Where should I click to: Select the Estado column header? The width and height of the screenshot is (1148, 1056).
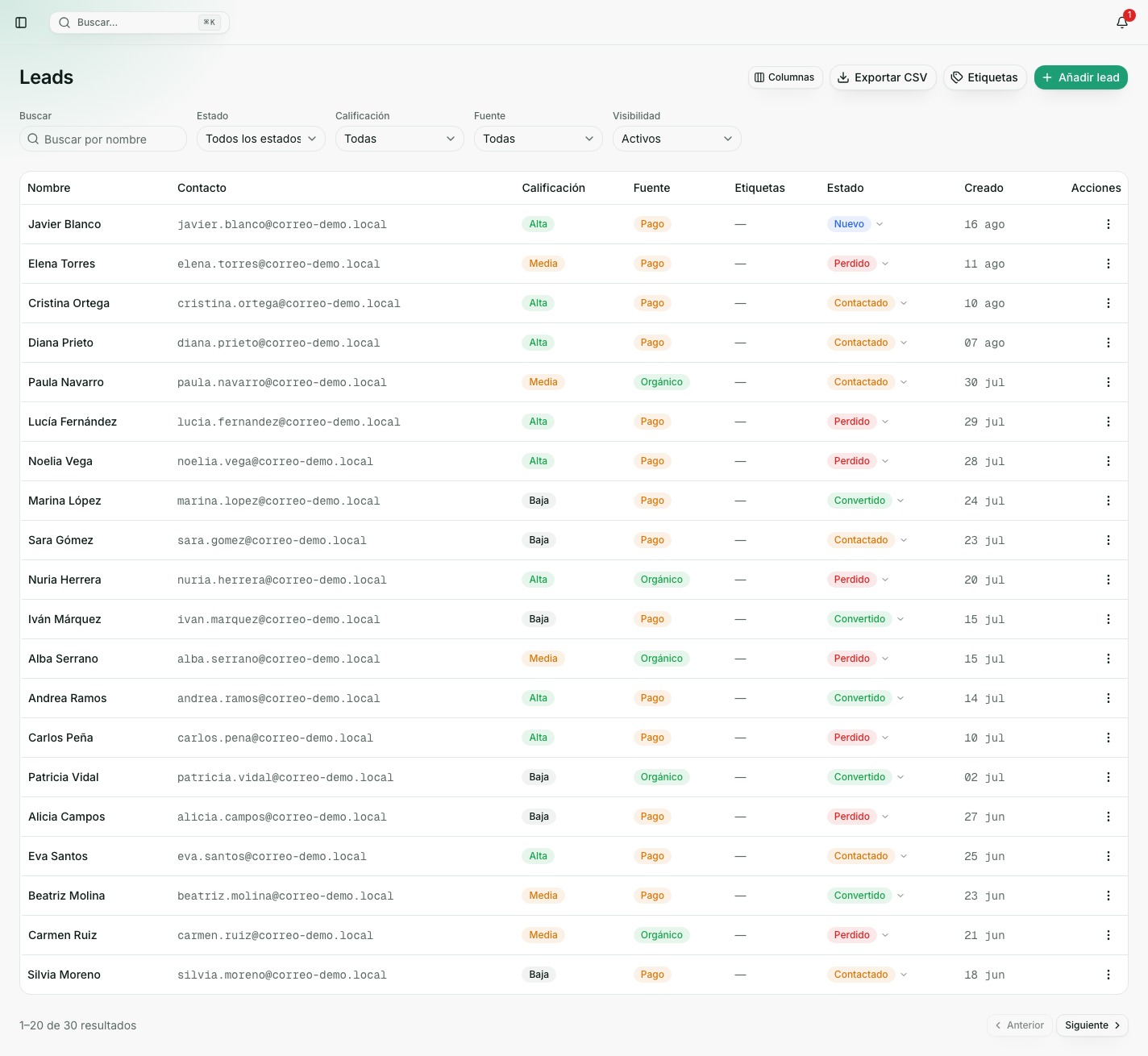pos(845,188)
